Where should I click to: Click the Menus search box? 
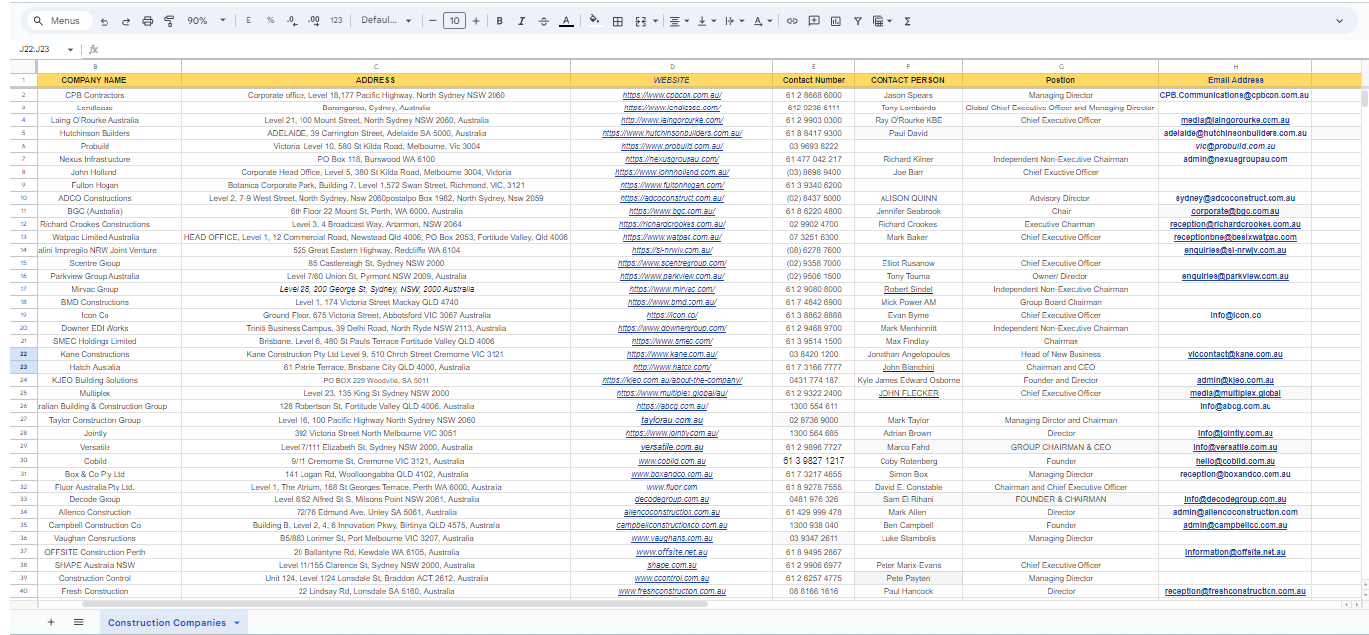(x=58, y=20)
